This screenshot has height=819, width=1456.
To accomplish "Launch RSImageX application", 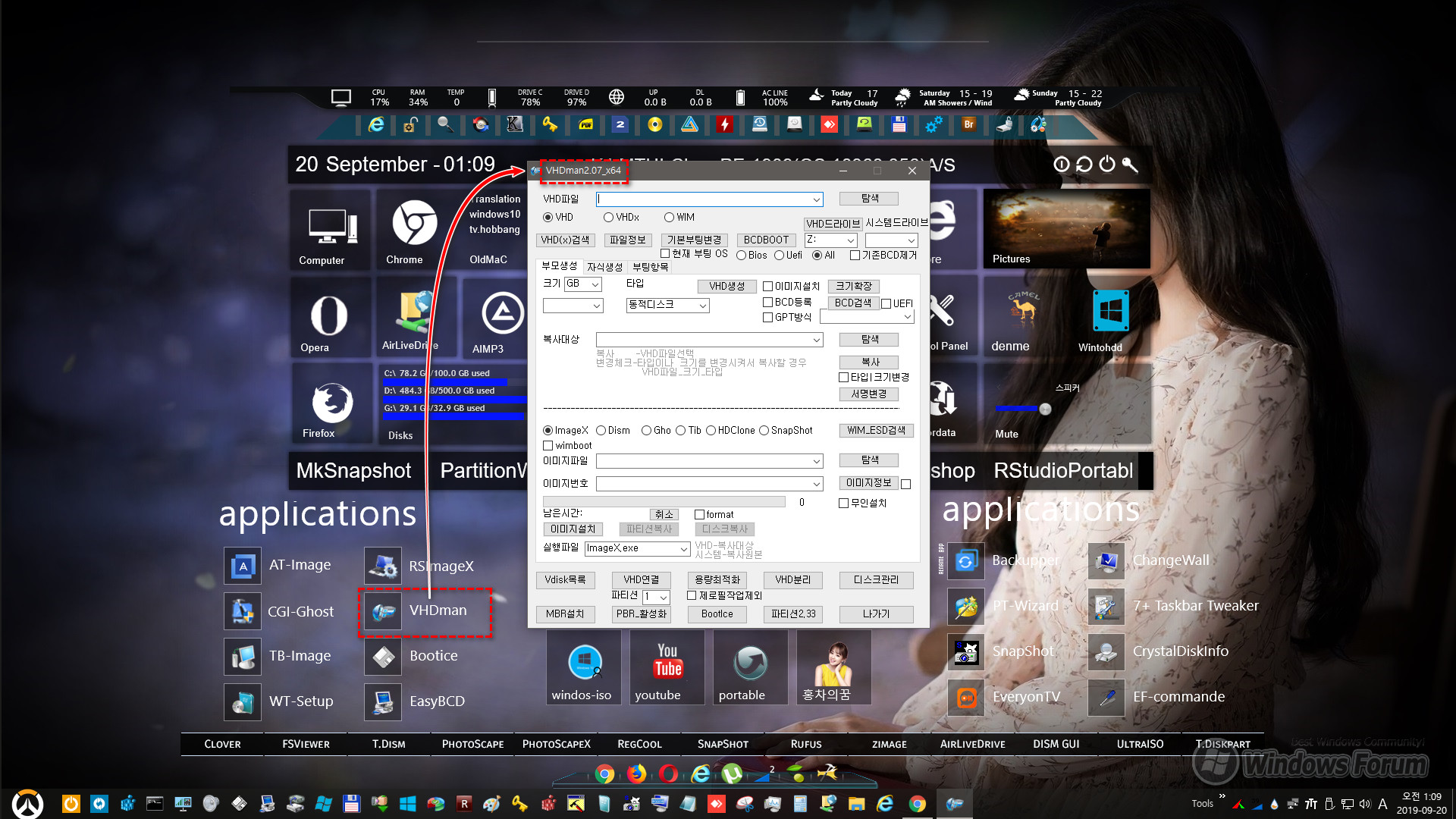I will pos(383,566).
